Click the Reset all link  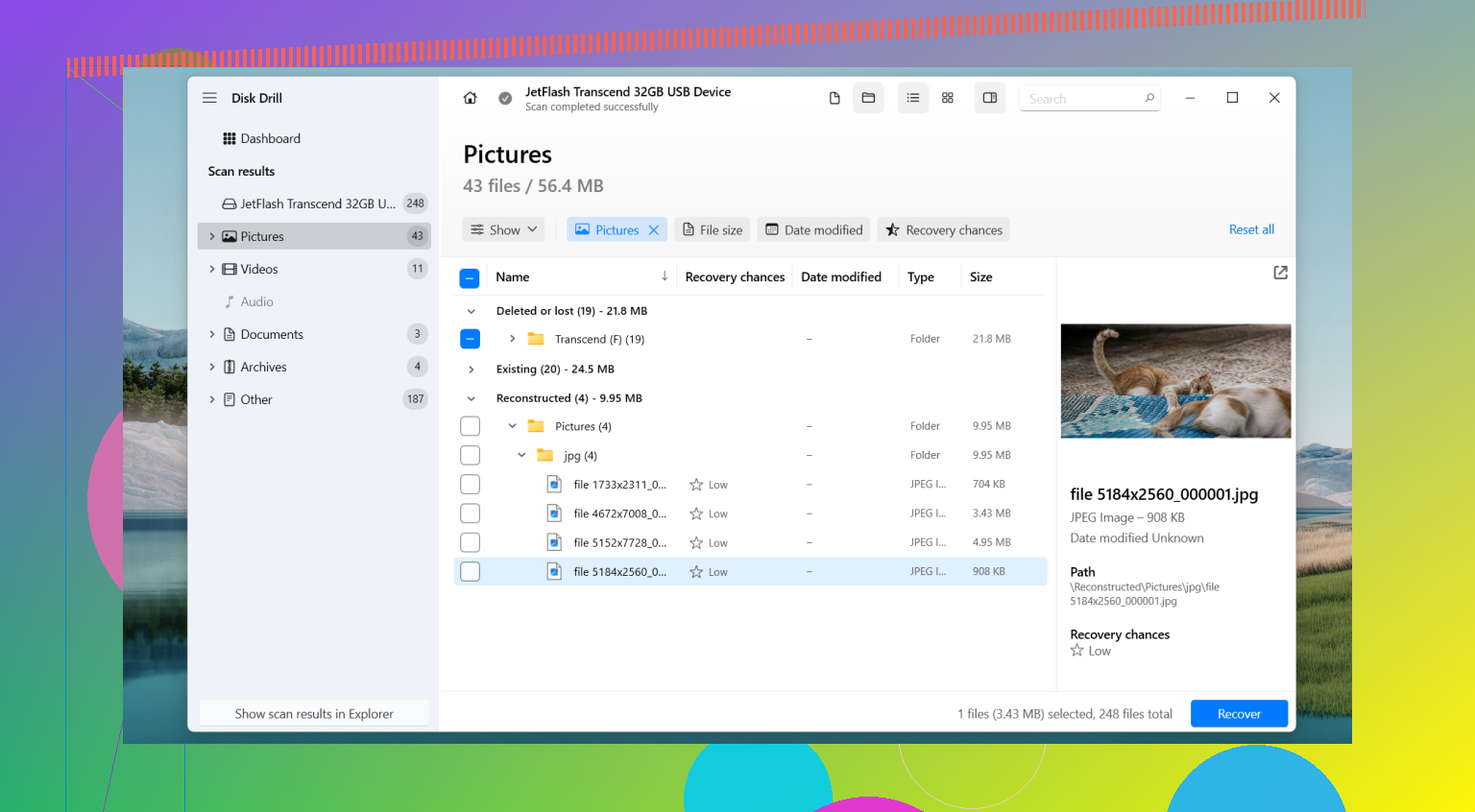[x=1251, y=229]
